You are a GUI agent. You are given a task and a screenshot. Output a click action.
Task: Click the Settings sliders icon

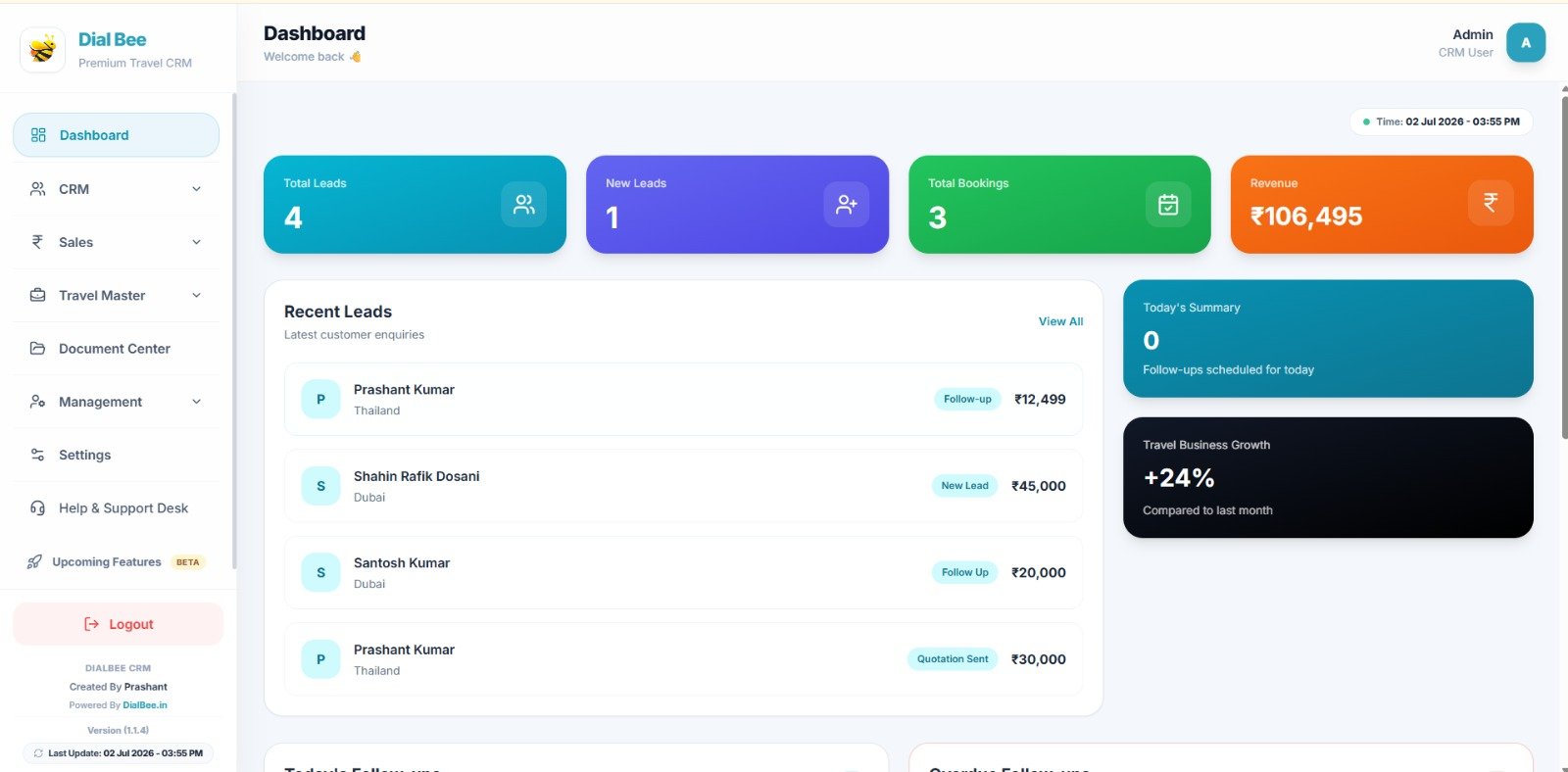pos(37,455)
